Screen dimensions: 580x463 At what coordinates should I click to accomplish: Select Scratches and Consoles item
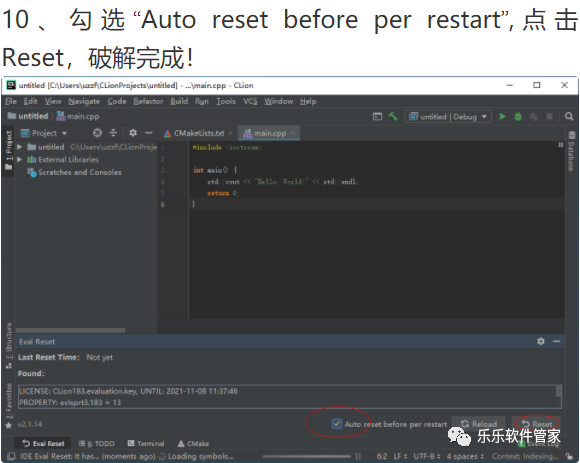tap(75, 172)
